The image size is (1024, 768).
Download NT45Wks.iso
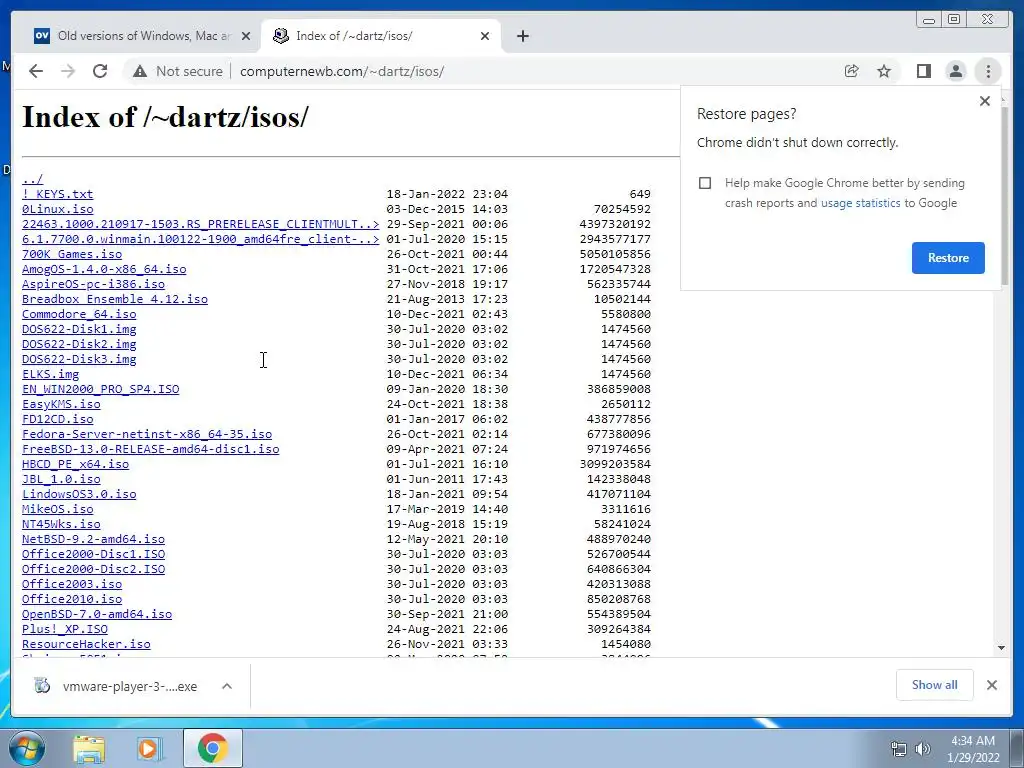[61, 524]
